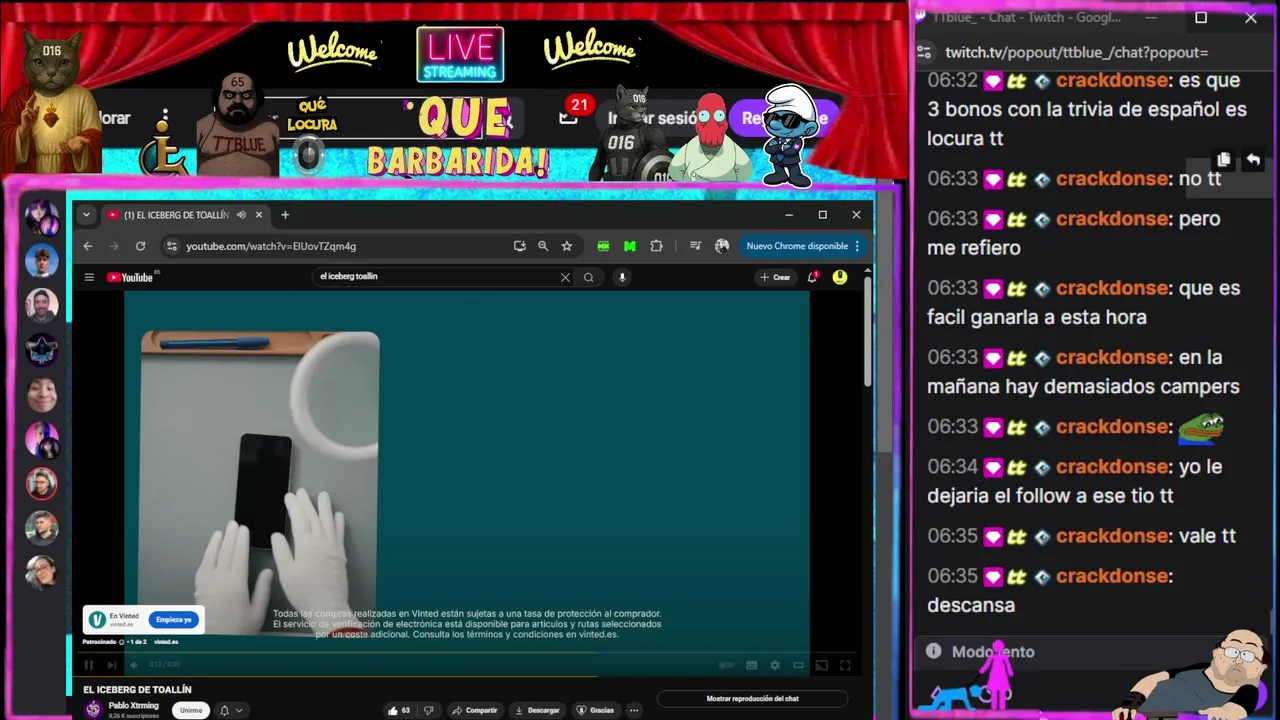Open the YouTube hamburger guide menu

click(x=89, y=277)
